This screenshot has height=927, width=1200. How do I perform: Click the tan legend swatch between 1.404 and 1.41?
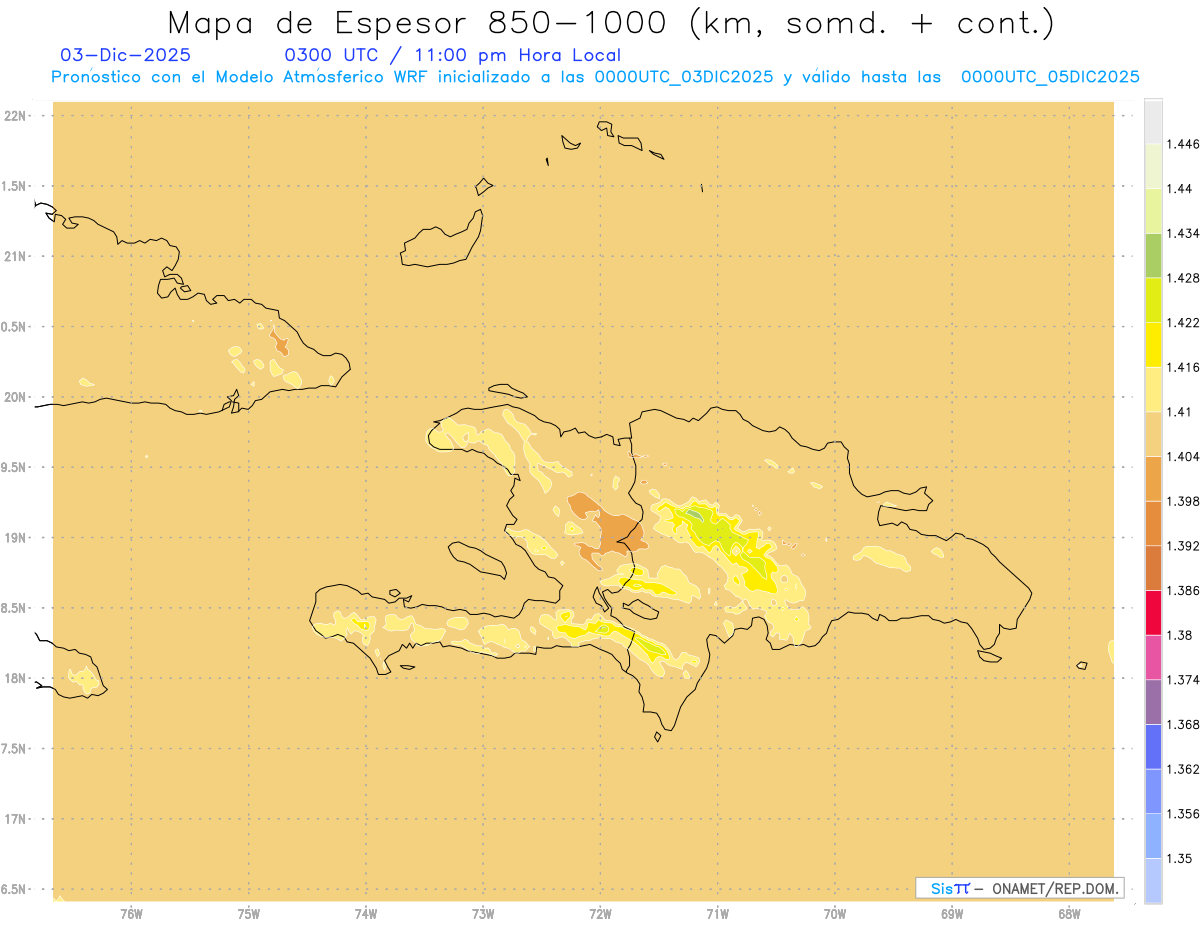(1153, 434)
